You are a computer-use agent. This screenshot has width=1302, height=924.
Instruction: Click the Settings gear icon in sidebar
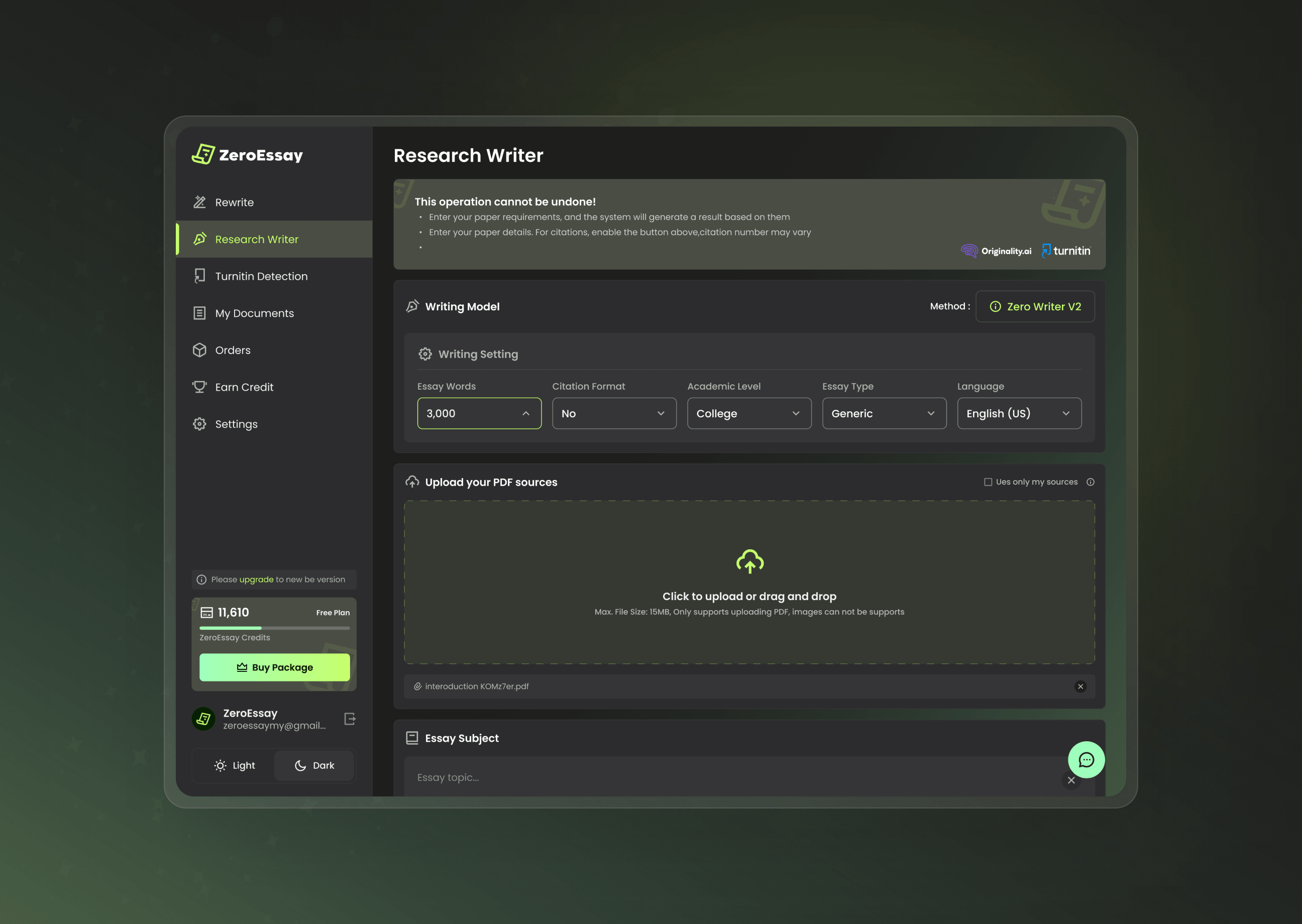(x=200, y=424)
